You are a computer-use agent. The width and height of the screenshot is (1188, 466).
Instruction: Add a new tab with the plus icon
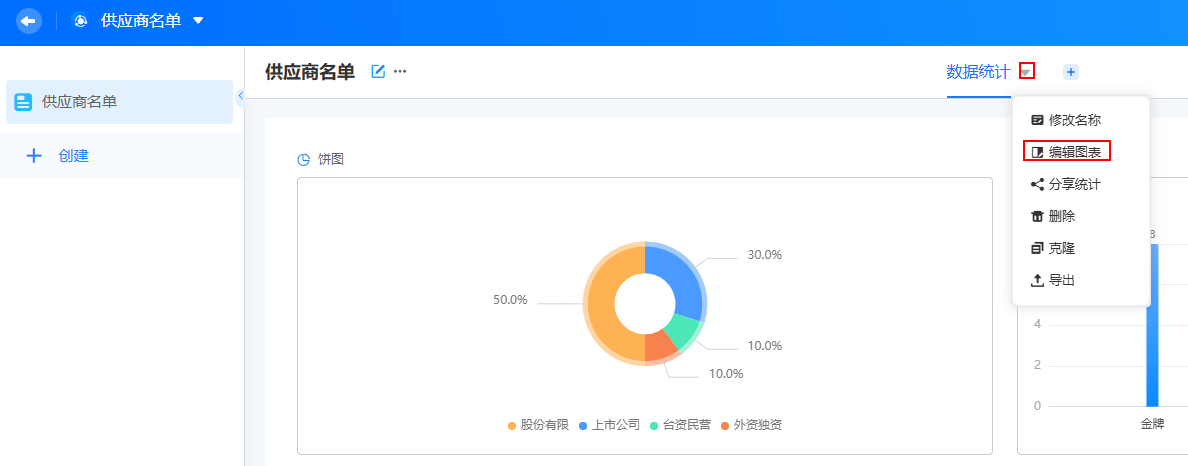(x=1071, y=72)
